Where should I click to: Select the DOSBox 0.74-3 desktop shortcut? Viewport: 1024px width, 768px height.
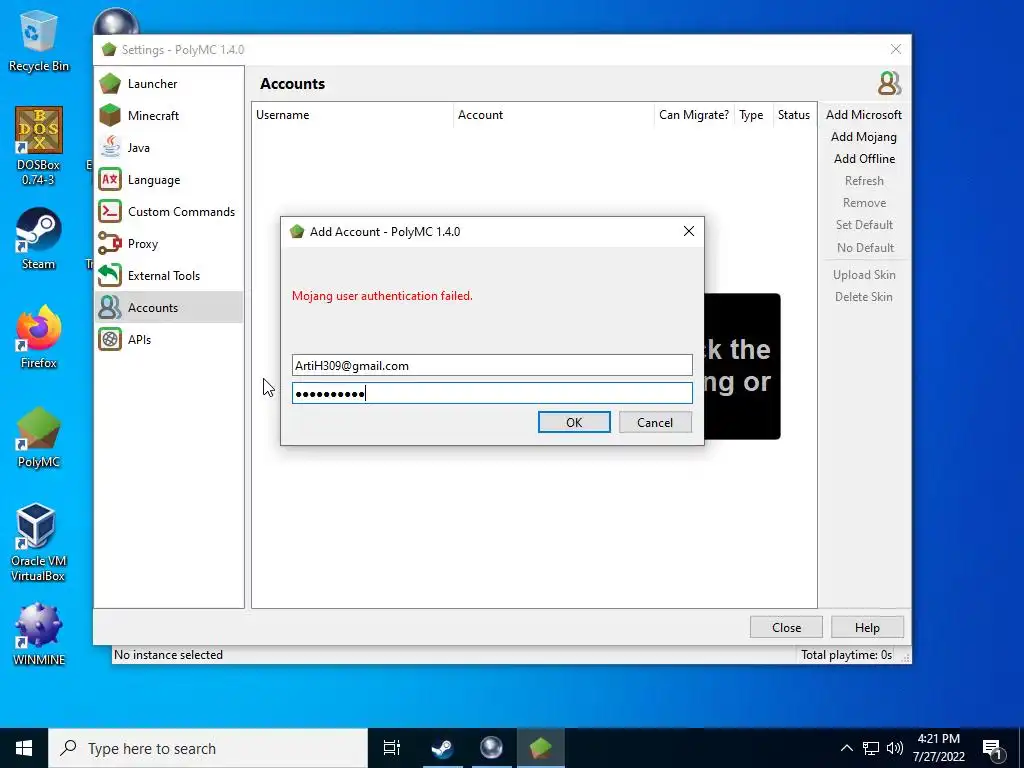pos(39,146)
